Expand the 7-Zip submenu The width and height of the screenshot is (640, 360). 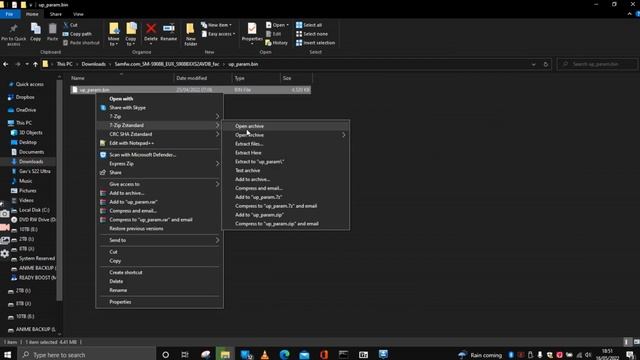pyautogui.click(x=159, y=116)
